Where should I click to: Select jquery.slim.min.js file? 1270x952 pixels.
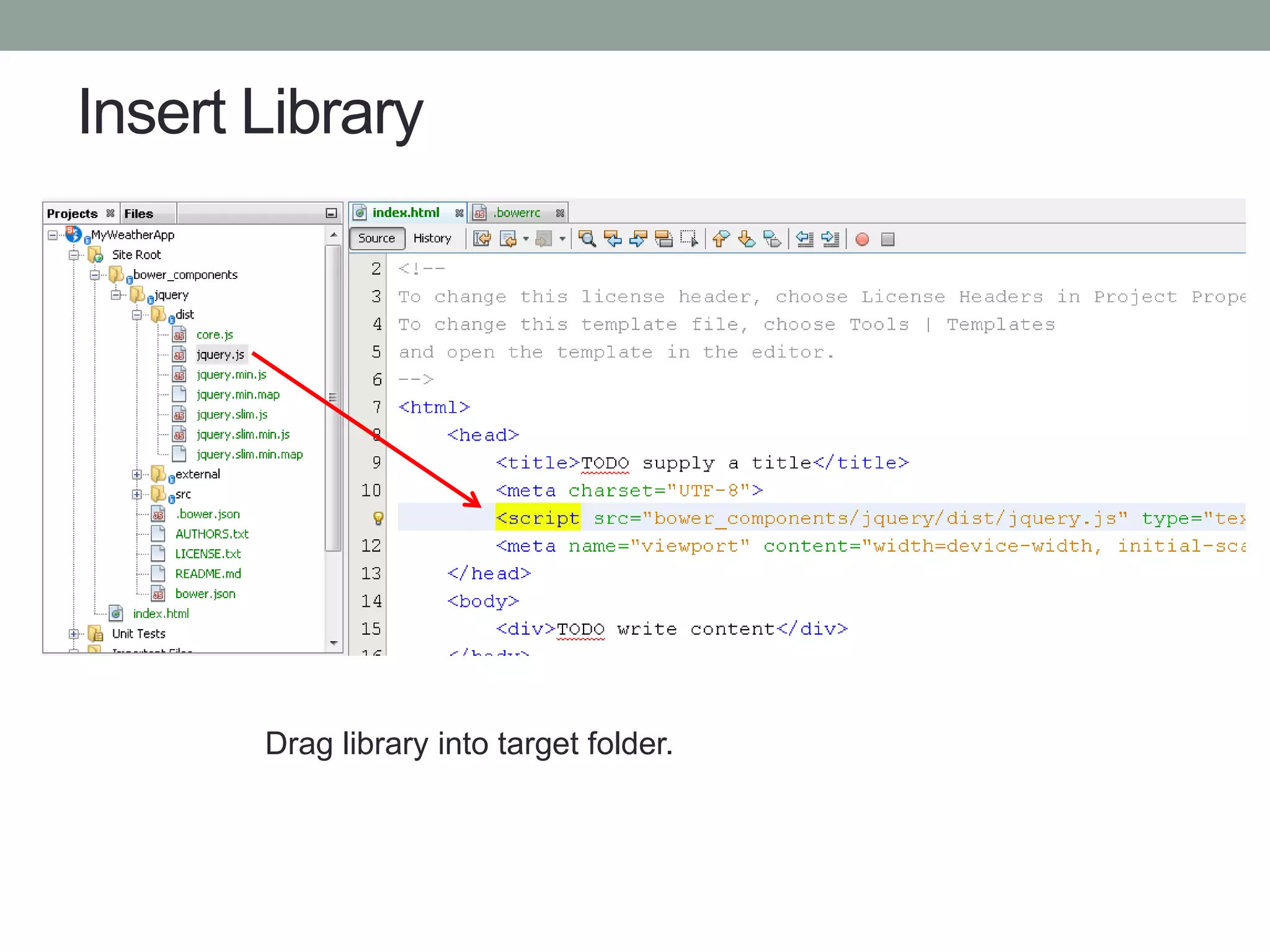coord(243,434)
